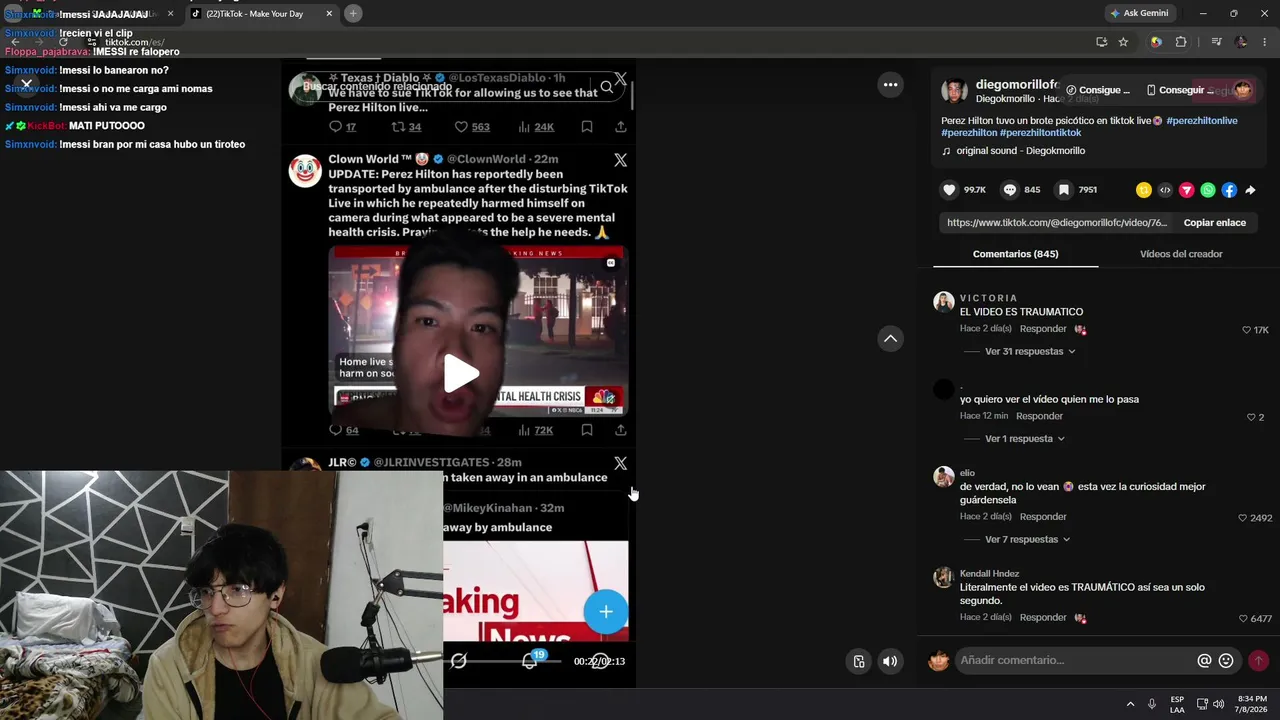Open the ESP LAA keyboard language switcher
The width and height of the screenshot is (1280, 720).
click(x=1177, y=704)
